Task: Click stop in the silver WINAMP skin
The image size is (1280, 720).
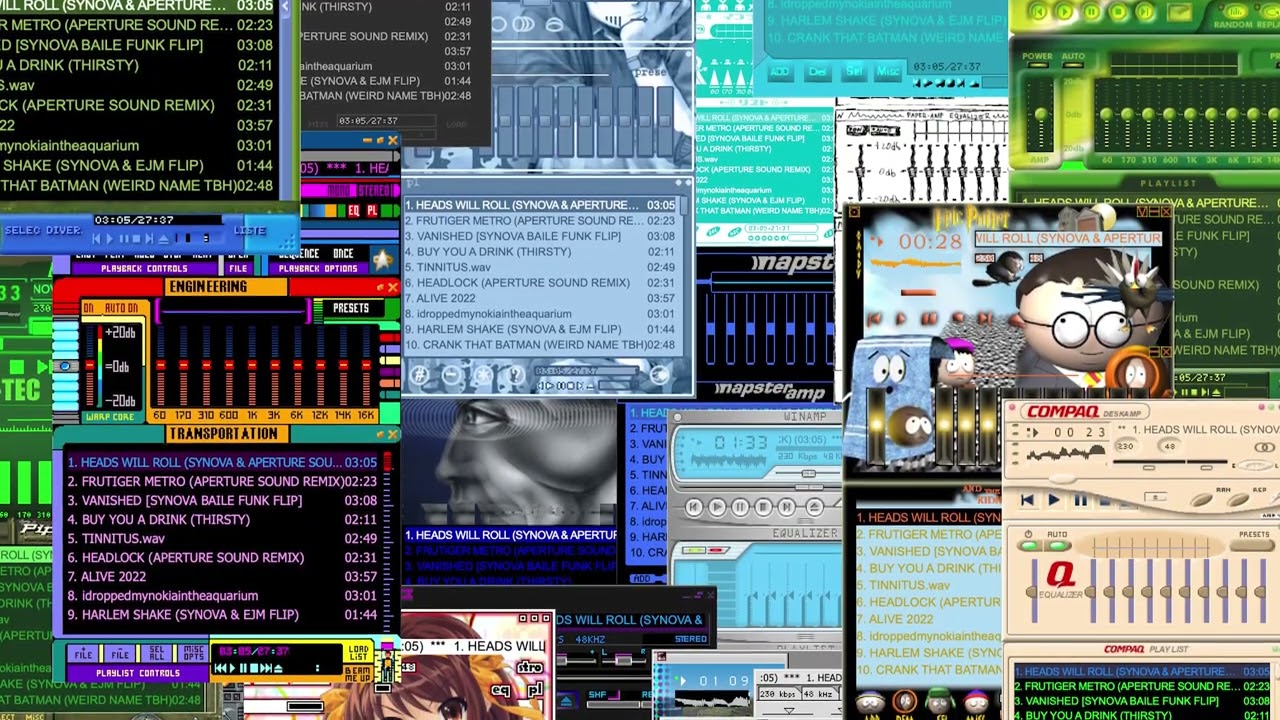Action: [763, 507]
